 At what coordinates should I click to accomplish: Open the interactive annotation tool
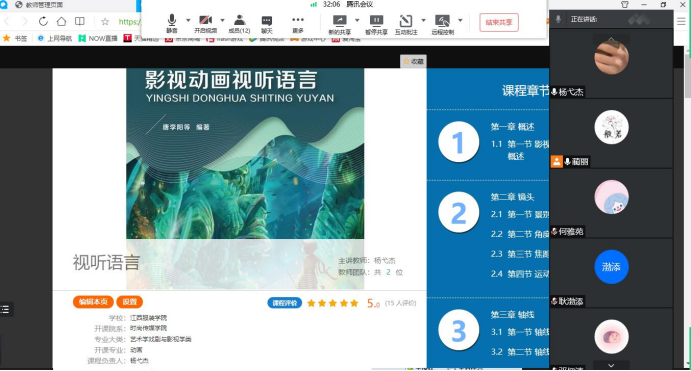pos(406,24)
